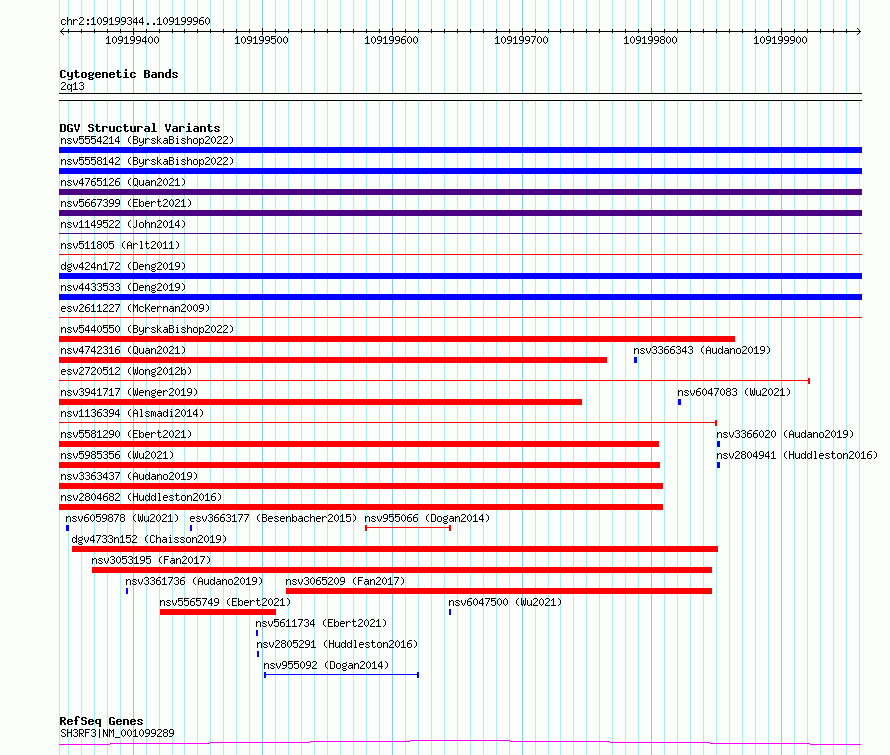890x755 pixels.
Task: Click the nsv955092 blue bracketed span
Action: [342, 675]
